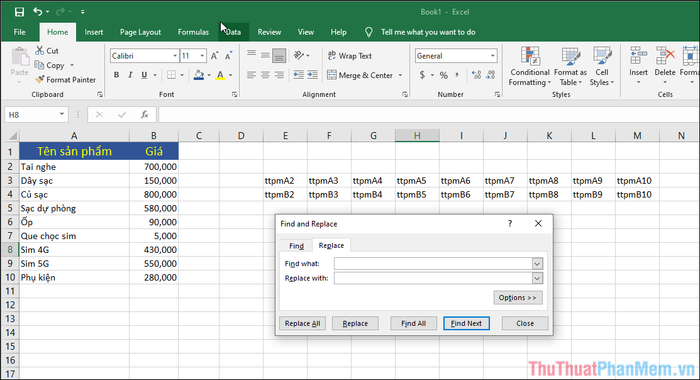Click the Tell me what you want to do box
Screen dimensions: 700x380
click(x=428, y=32)
